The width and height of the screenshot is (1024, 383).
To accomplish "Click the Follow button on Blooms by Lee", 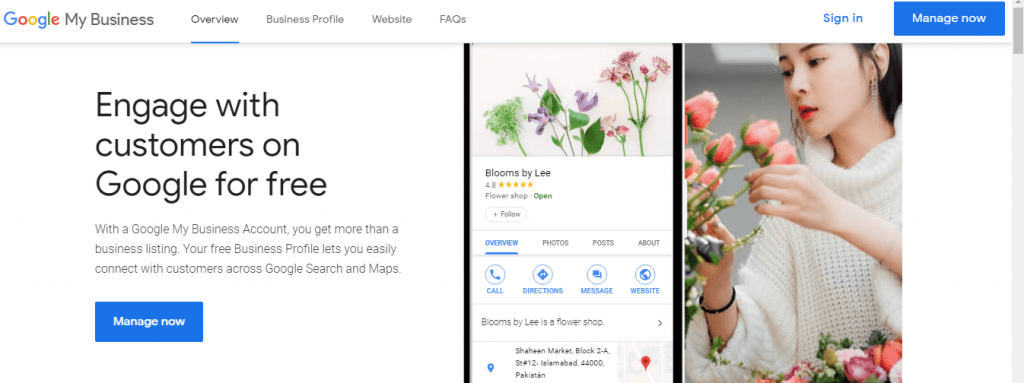I will click(506, 214).
